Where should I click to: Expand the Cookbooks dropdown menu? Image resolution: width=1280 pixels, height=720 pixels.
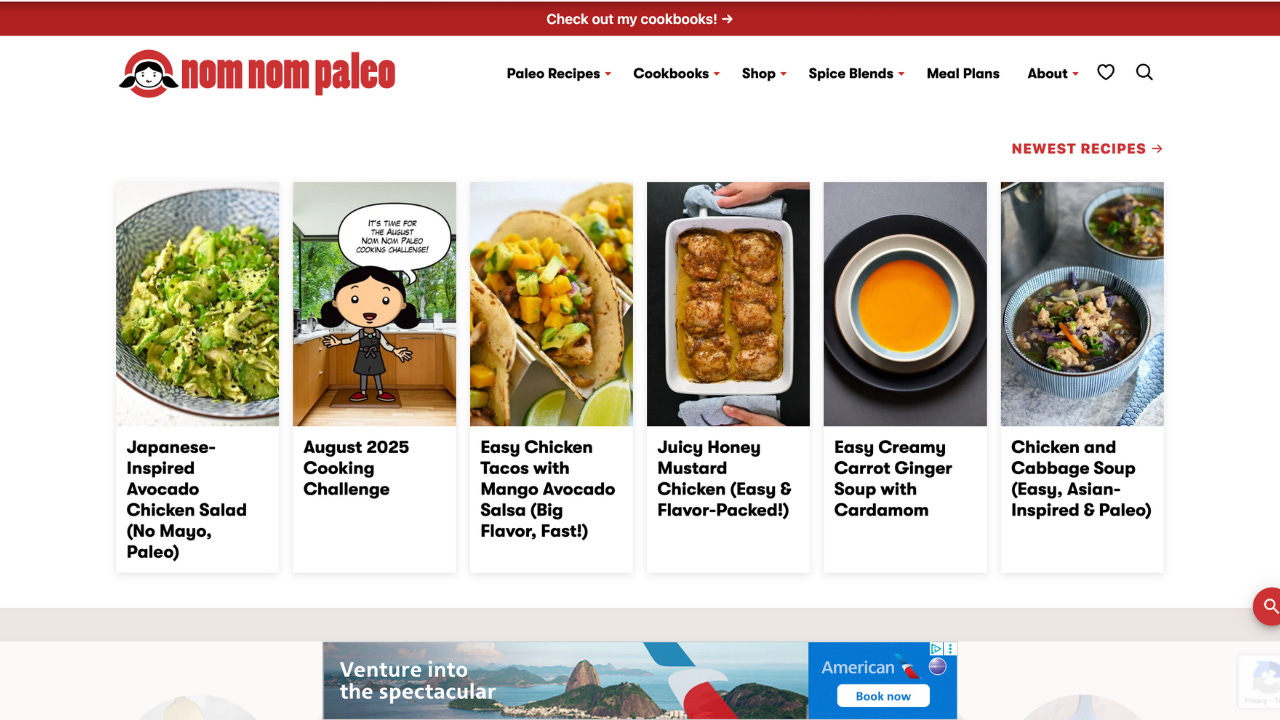(676, 73)
